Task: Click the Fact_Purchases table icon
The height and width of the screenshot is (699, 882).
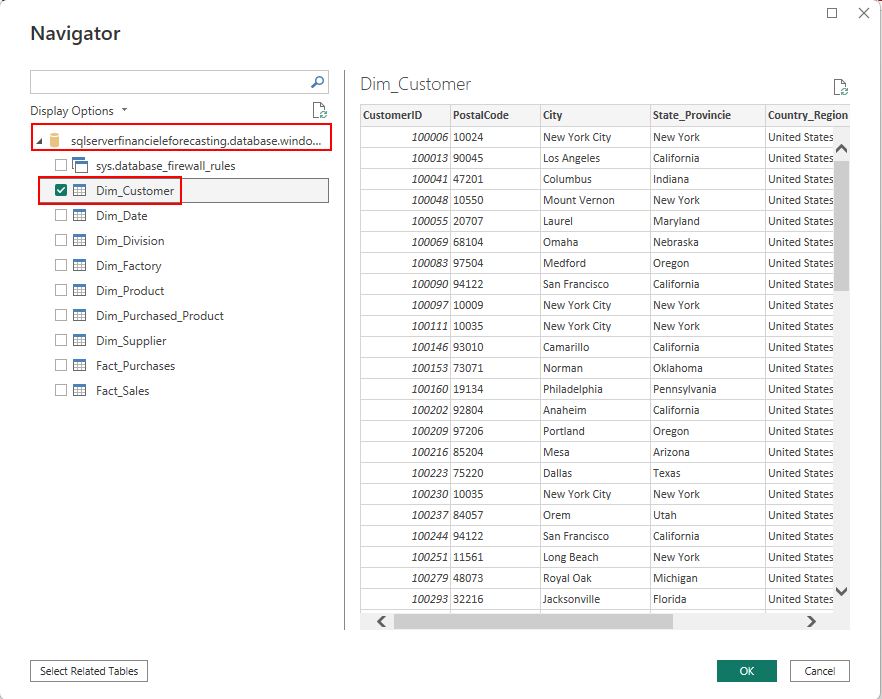Action: [80, 366]
